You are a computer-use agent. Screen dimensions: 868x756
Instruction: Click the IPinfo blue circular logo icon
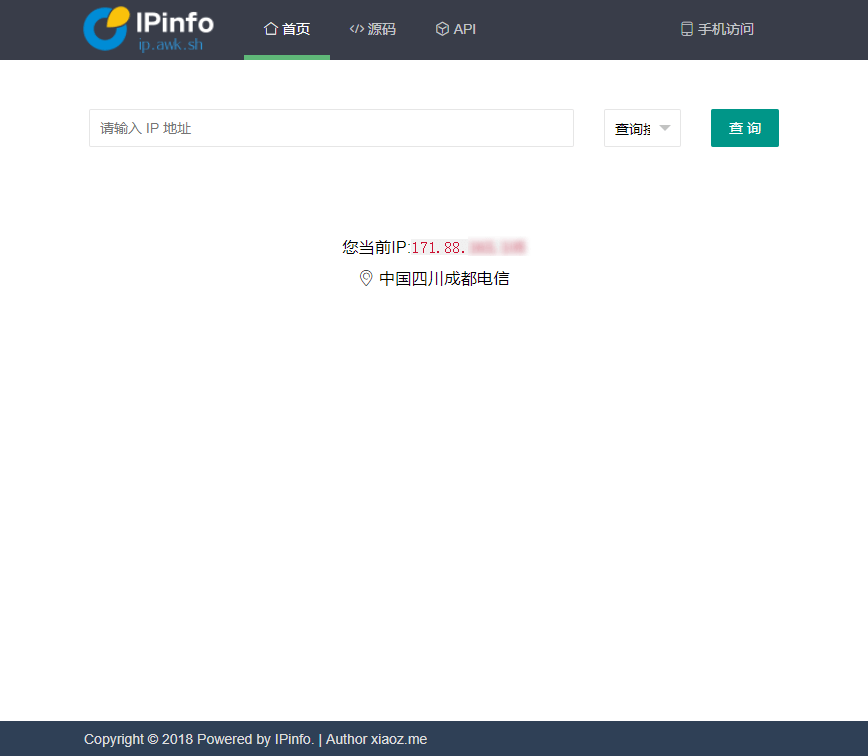point(105,28)
